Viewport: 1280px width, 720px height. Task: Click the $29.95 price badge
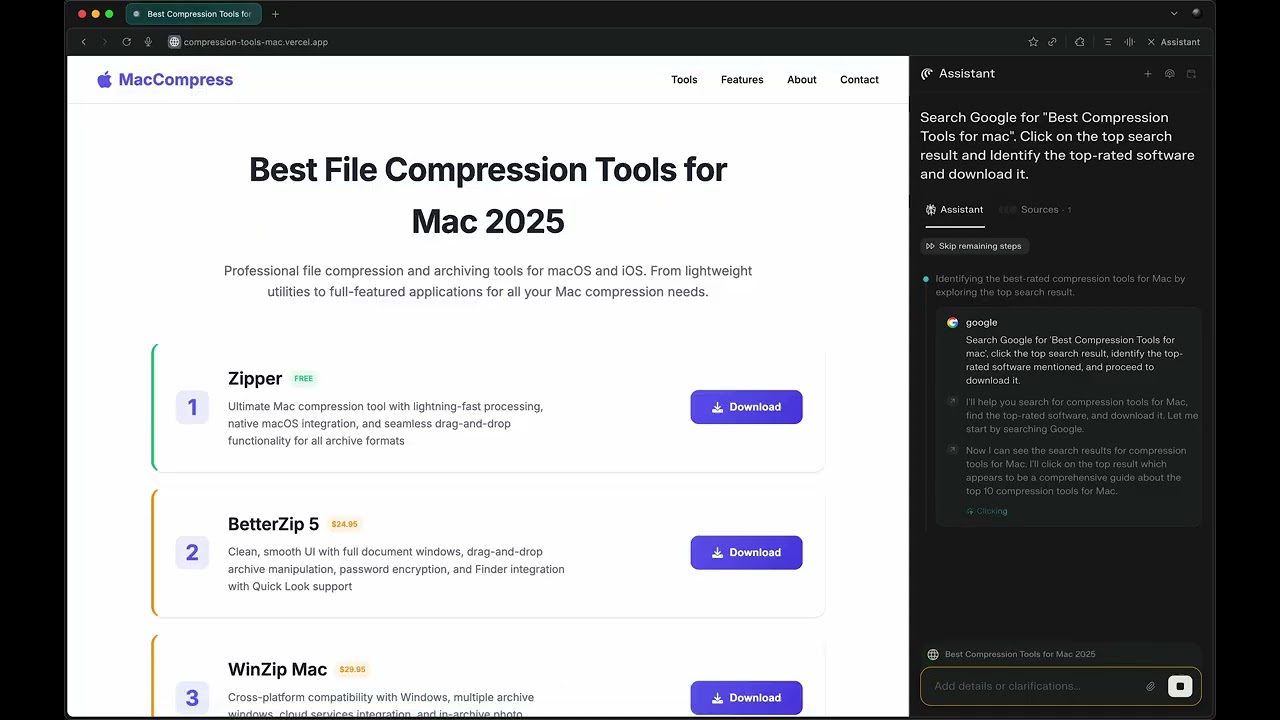(352, 670)
